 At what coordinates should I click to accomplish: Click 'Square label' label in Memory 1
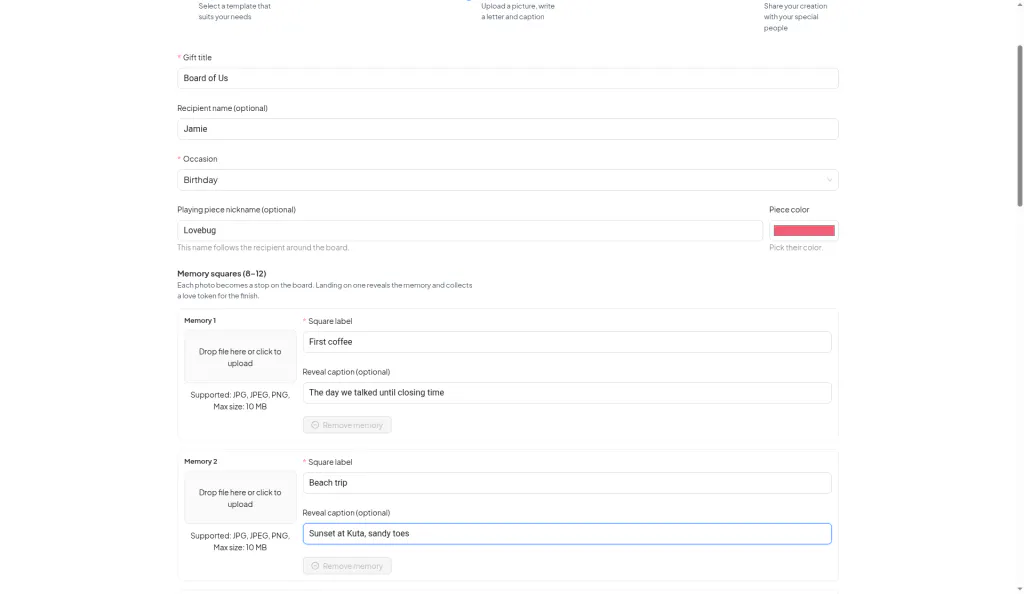(x=330, y=321)
